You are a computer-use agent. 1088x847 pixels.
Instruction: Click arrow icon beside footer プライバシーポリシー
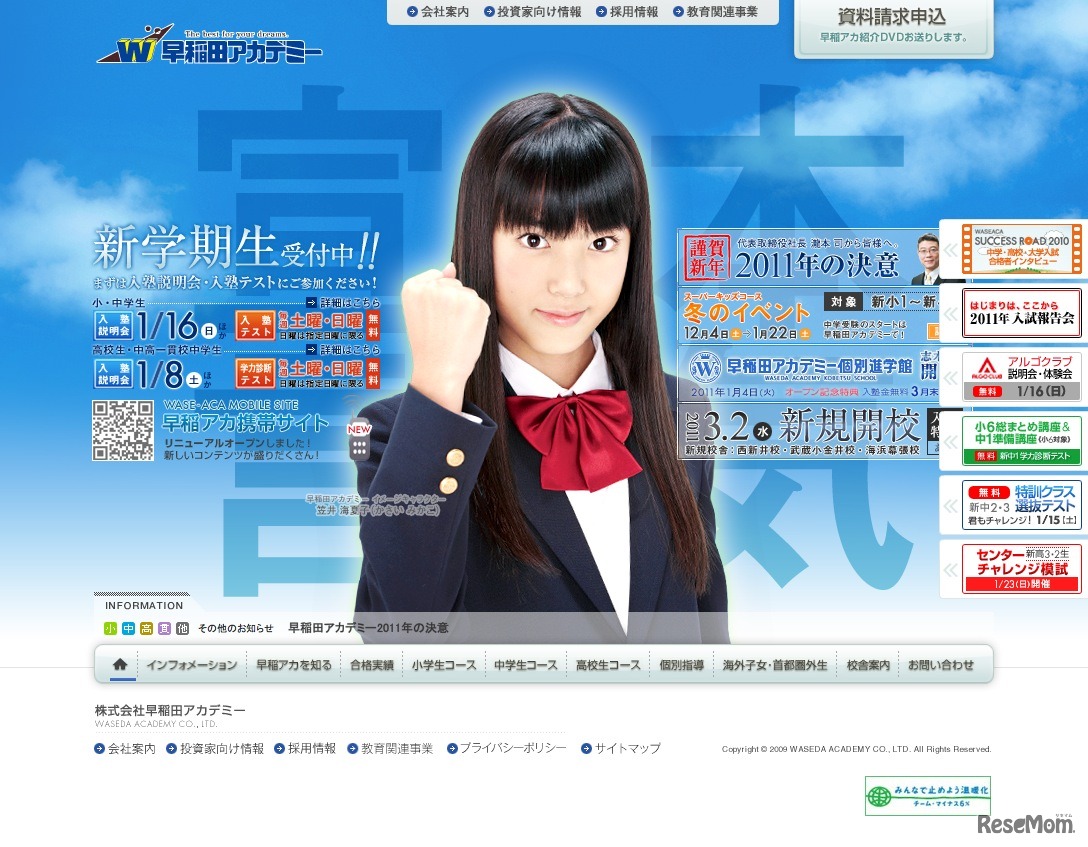pyautogui.click(x=452, y=748)
